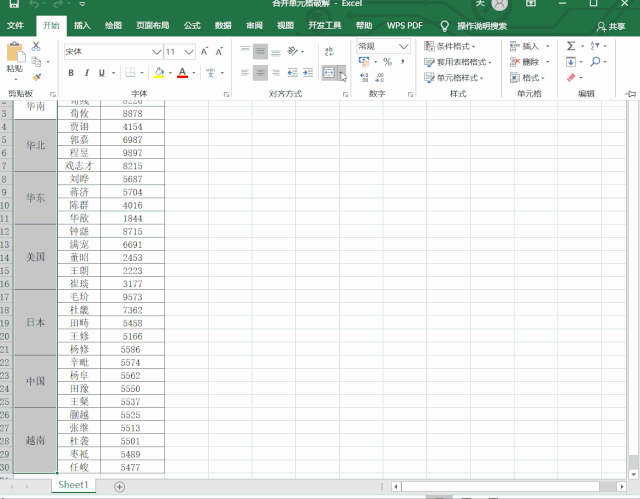Image resolution: width=640 pixels, height=499 pixels.
Task: Click the AutoSum sigma icon
Action: coord(571,46)
